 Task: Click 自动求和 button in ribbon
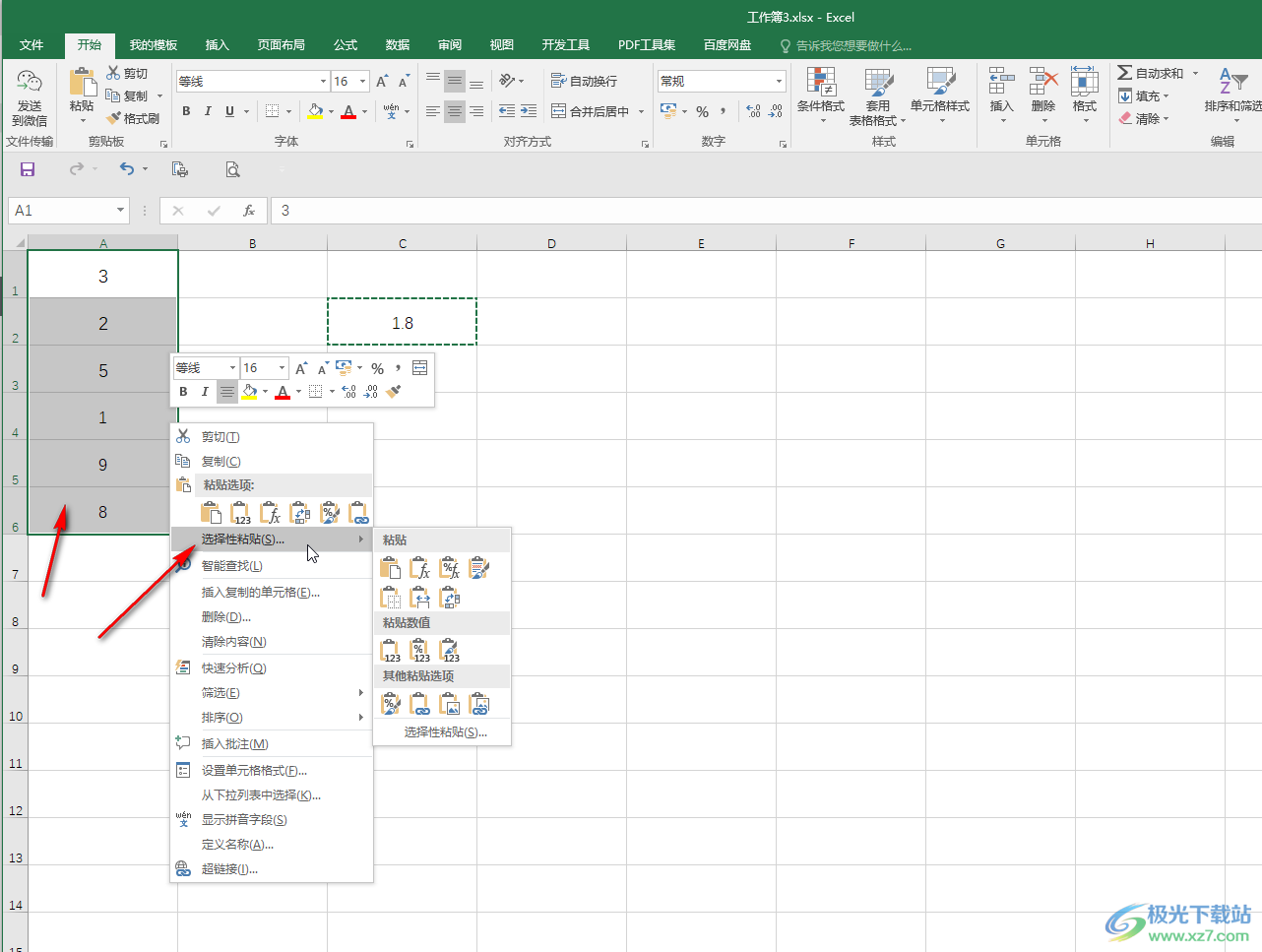[1151, 74]
